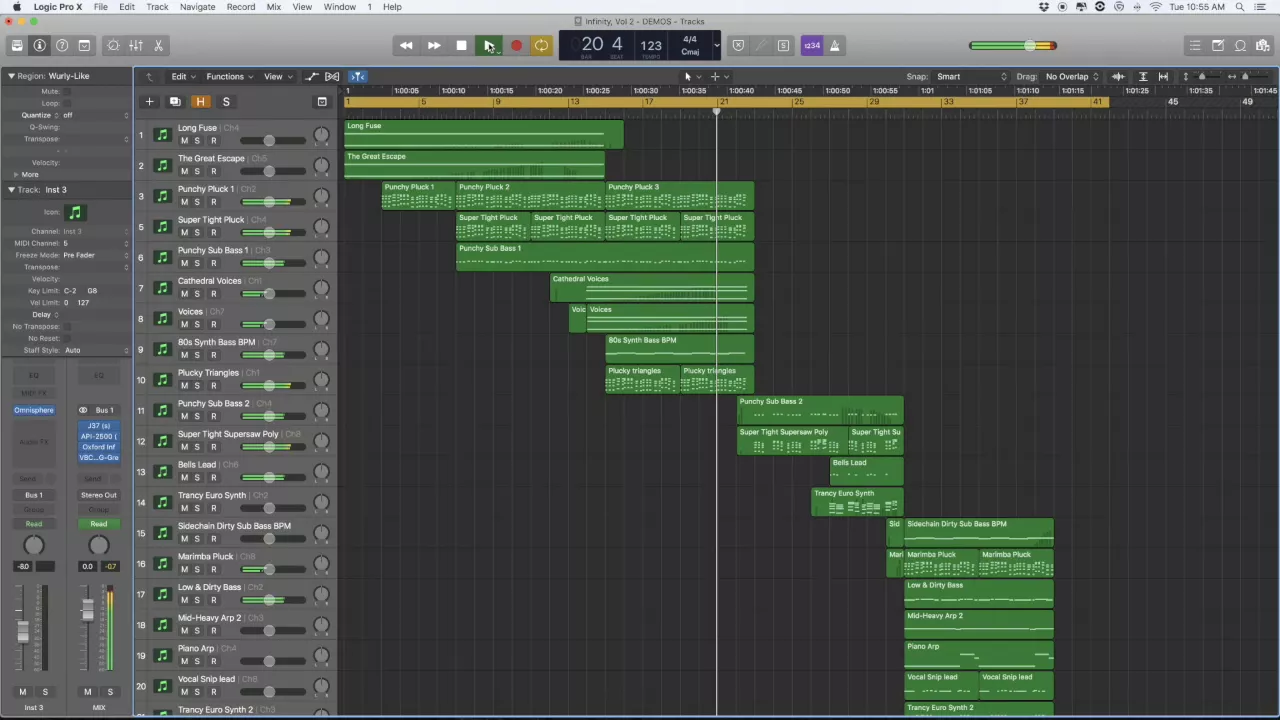Toggle the yellow Cycle mode button
This screenshot has width=1280, height=720.
click(x=541, y=45)
